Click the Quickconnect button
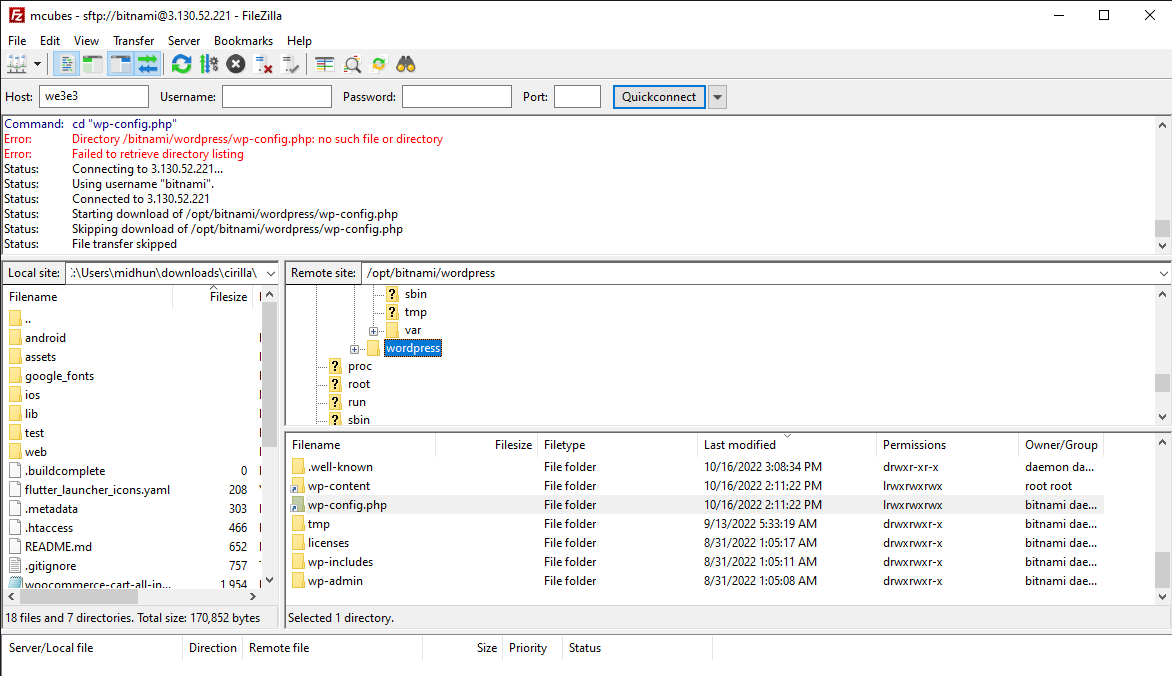 pos(659,96)
